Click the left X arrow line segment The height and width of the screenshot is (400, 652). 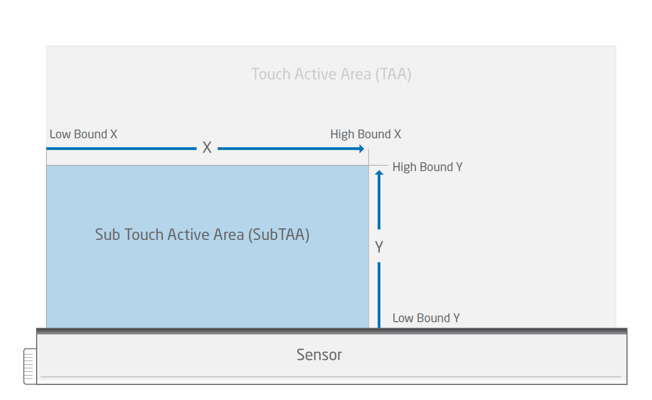120,148
